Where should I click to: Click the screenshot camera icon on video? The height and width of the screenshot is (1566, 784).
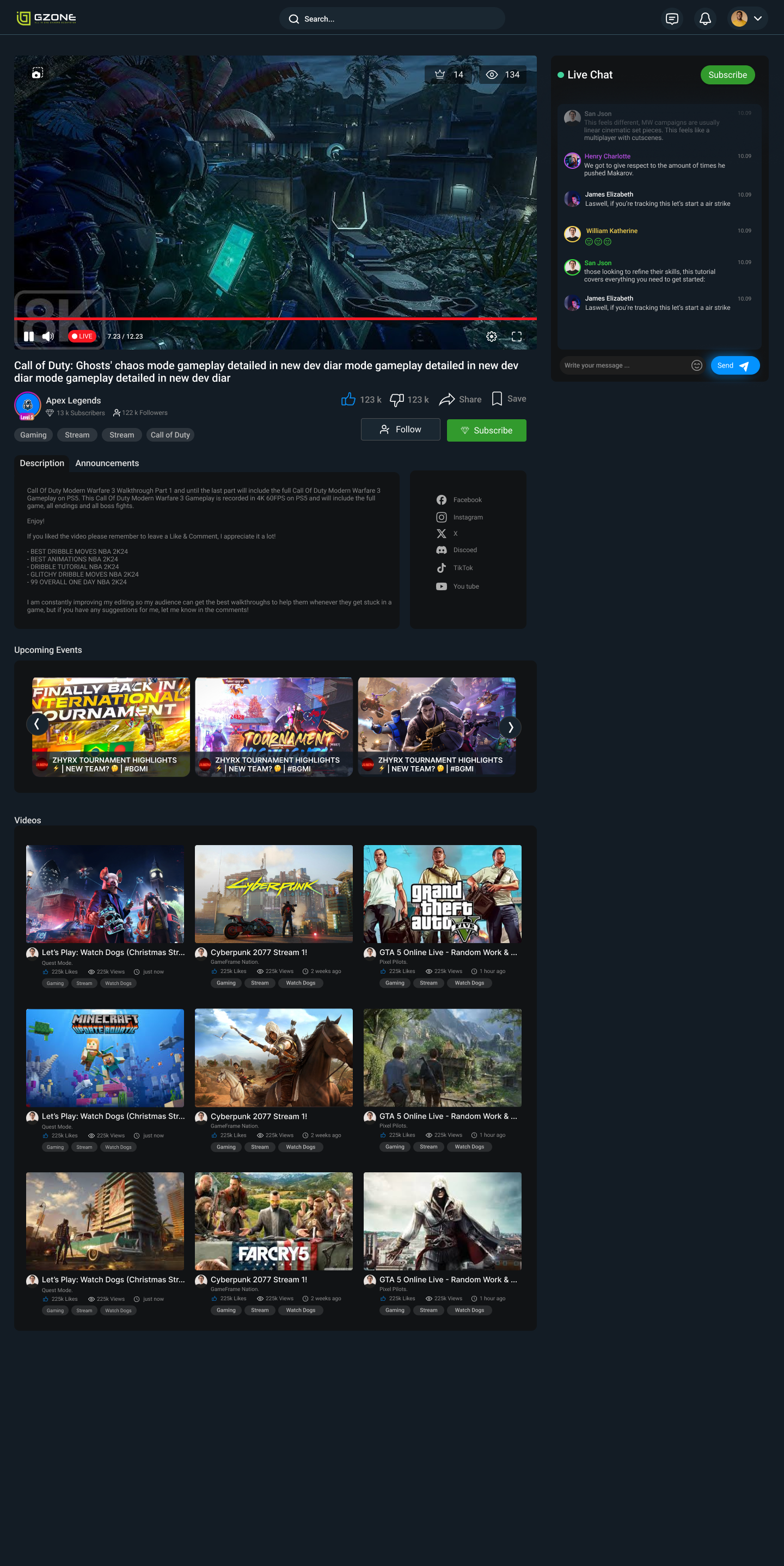tap(37, 73)
